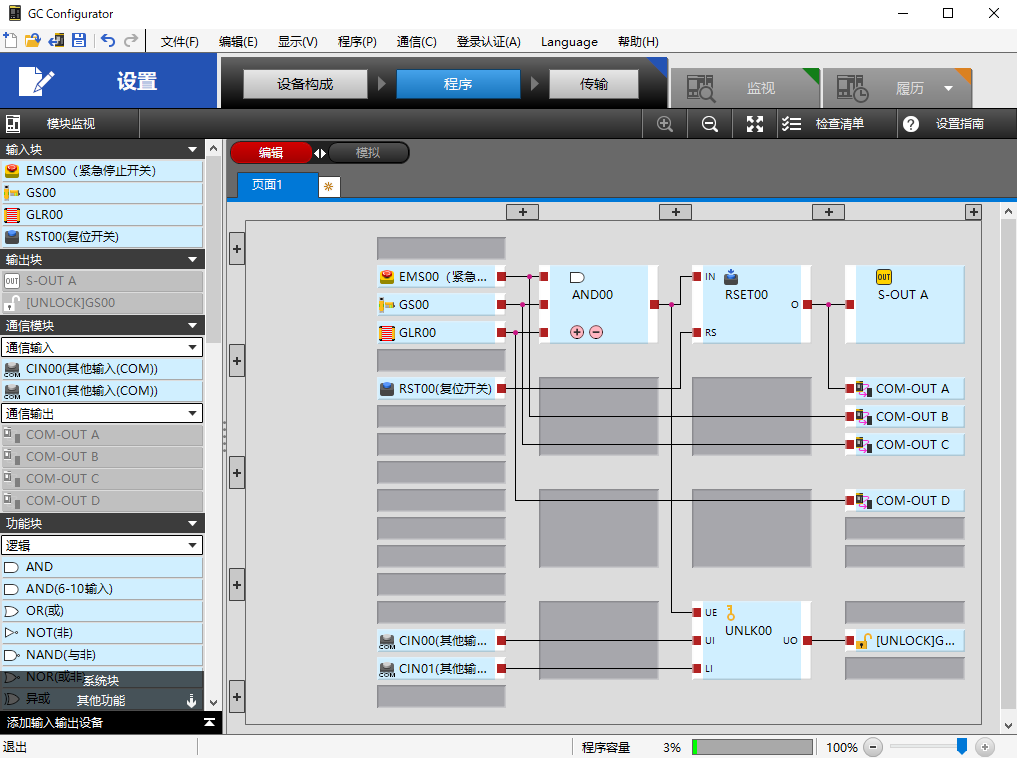1017x758 pixels.
Task: Click the zoom out magnifier icon
Action: point(709,124)
